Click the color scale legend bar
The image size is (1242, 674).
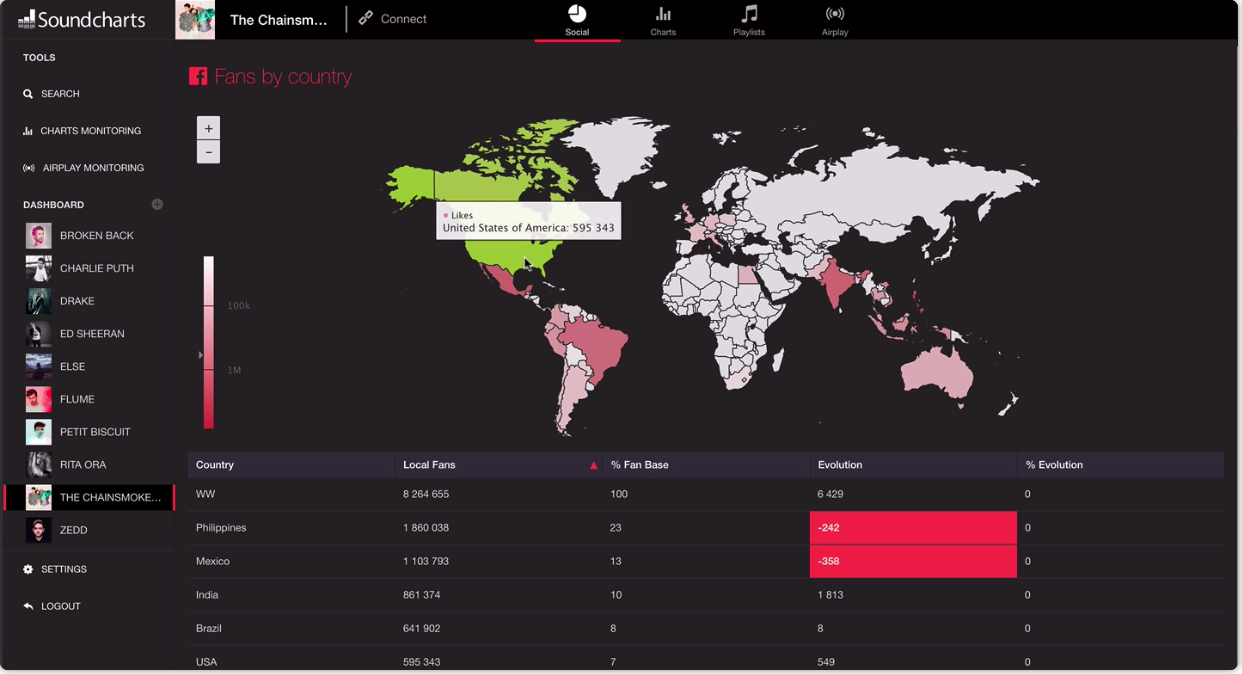[209, 342]
